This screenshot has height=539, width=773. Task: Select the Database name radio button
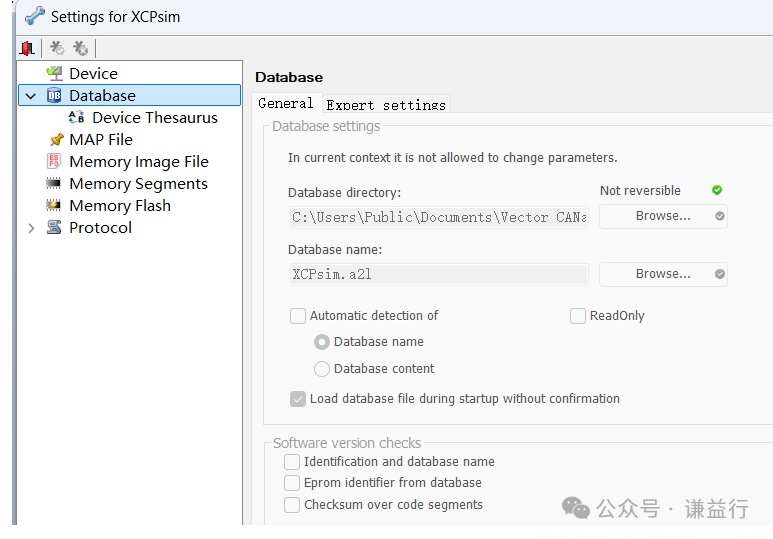(x=322, y=342)
